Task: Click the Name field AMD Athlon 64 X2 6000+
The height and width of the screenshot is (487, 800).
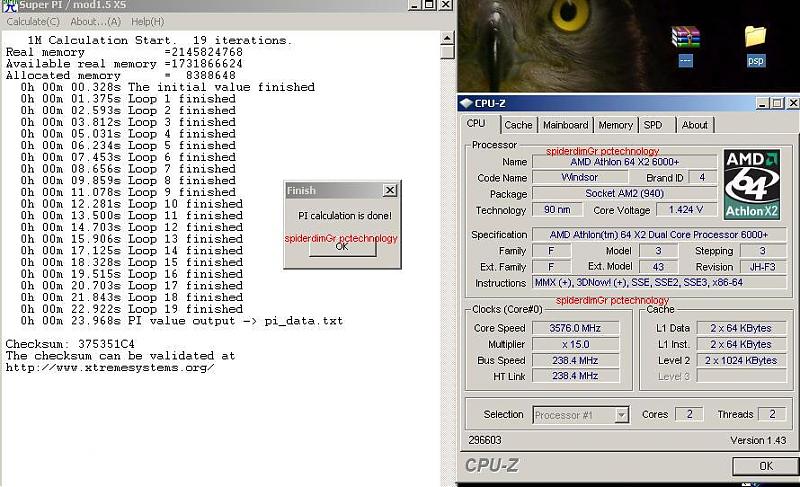Action: click(624, 162)
